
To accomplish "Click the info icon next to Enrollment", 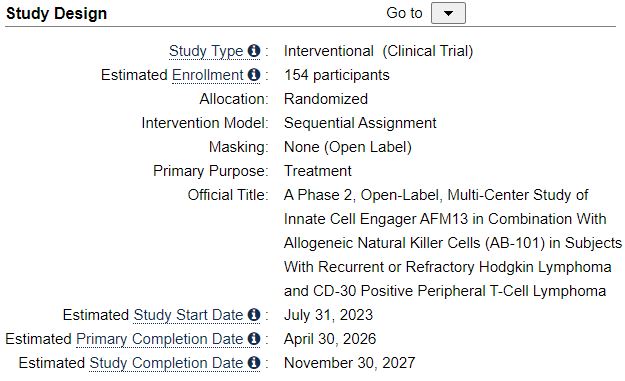I will click(254, 75).
